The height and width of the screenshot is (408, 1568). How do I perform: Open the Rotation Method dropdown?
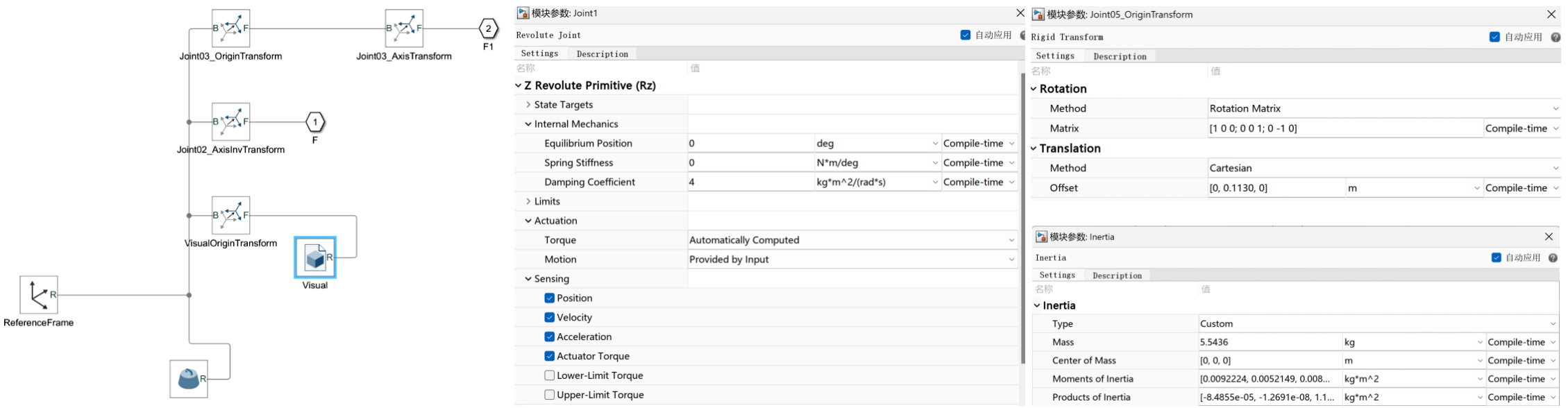(x=1383, y=108)
